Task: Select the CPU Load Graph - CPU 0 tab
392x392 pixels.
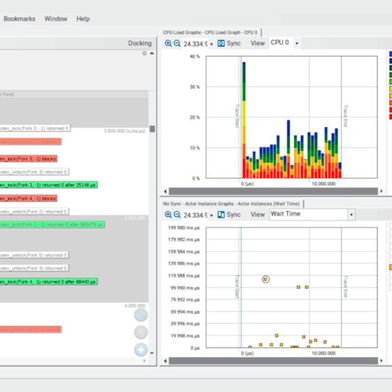Action: pyautogui.click(x=211, y=32)
